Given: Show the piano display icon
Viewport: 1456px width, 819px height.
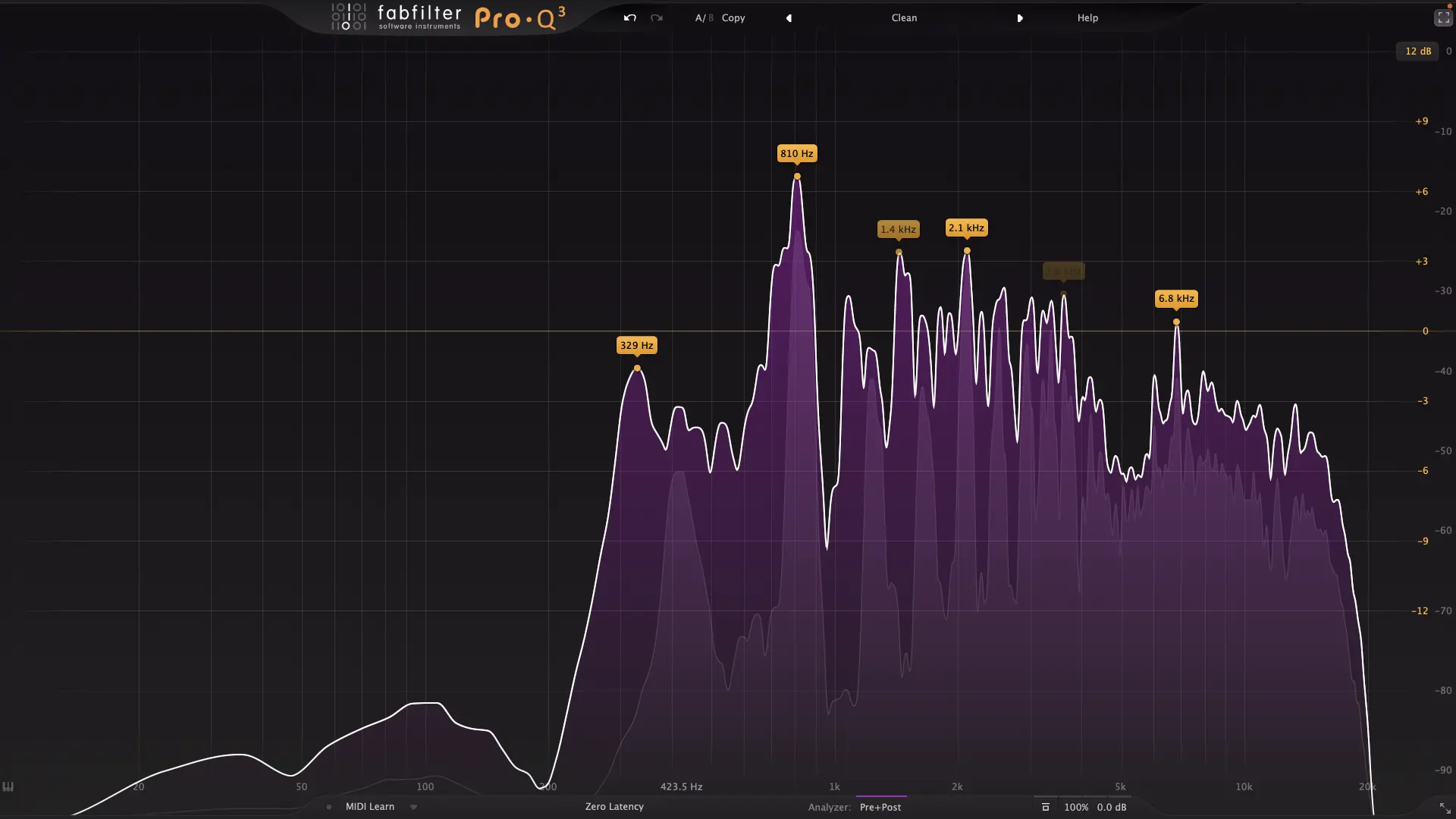Looking at the screenshot, I should click(8, 786).
